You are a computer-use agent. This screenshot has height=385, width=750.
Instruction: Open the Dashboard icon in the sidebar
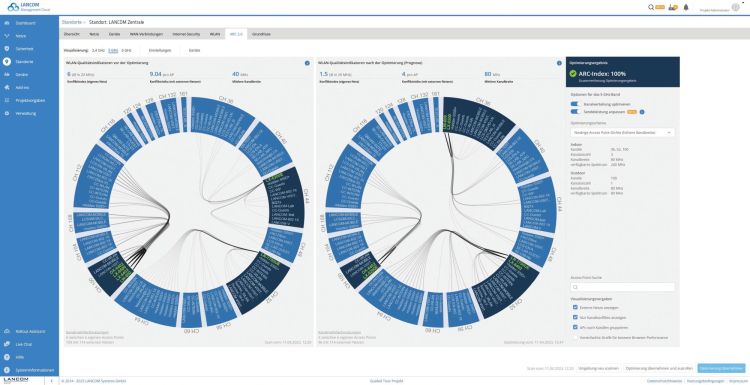[x=7, y=23]
